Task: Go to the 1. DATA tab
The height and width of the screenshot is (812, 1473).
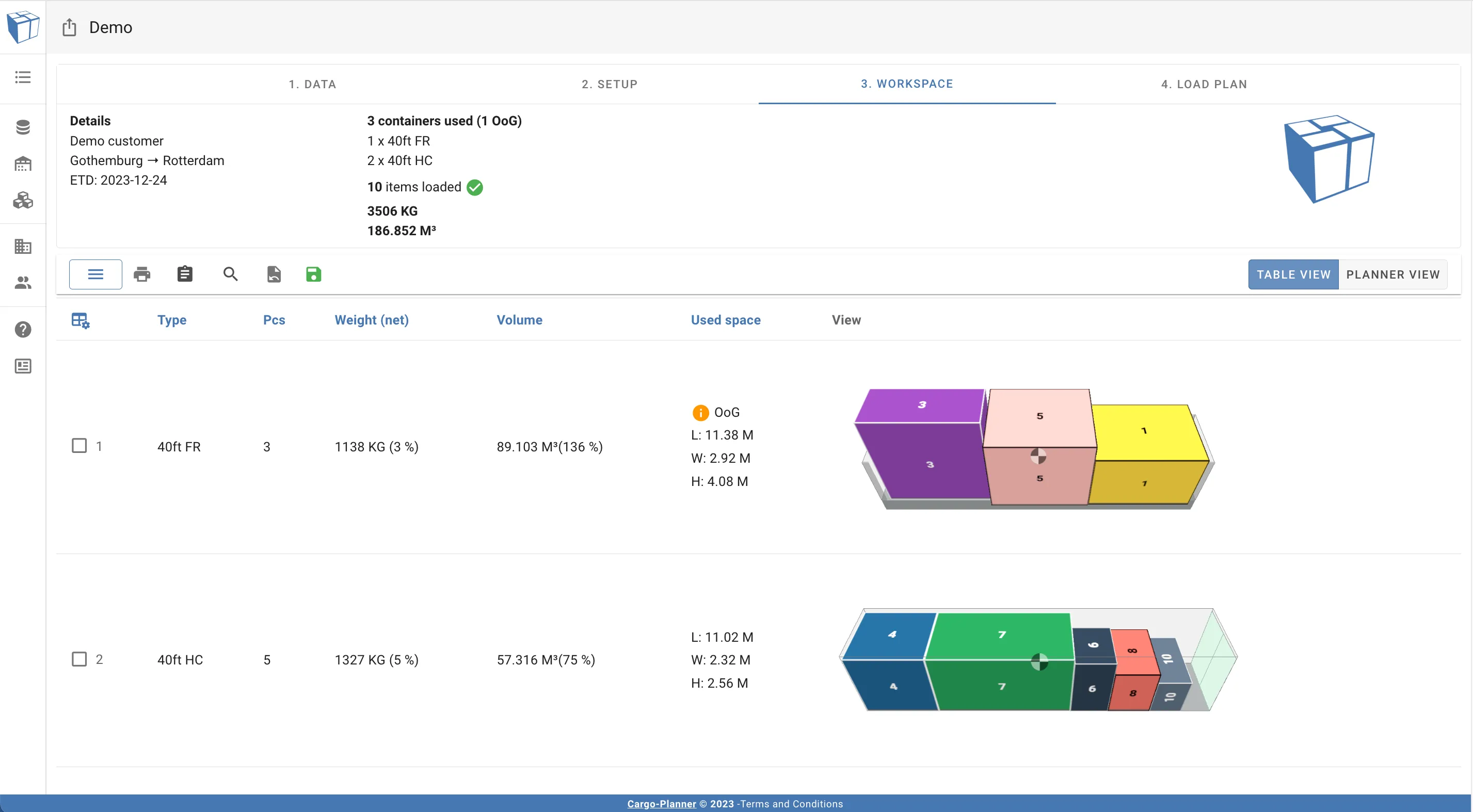Action: click(312, 84)
